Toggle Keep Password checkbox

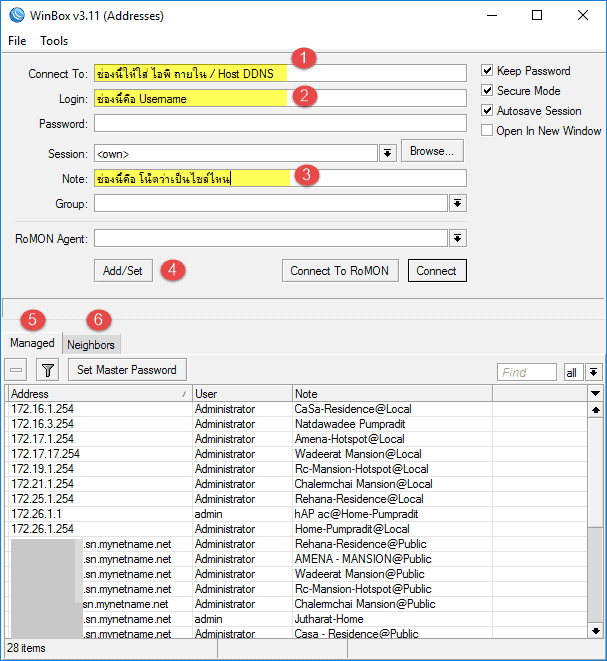[487, 70]
